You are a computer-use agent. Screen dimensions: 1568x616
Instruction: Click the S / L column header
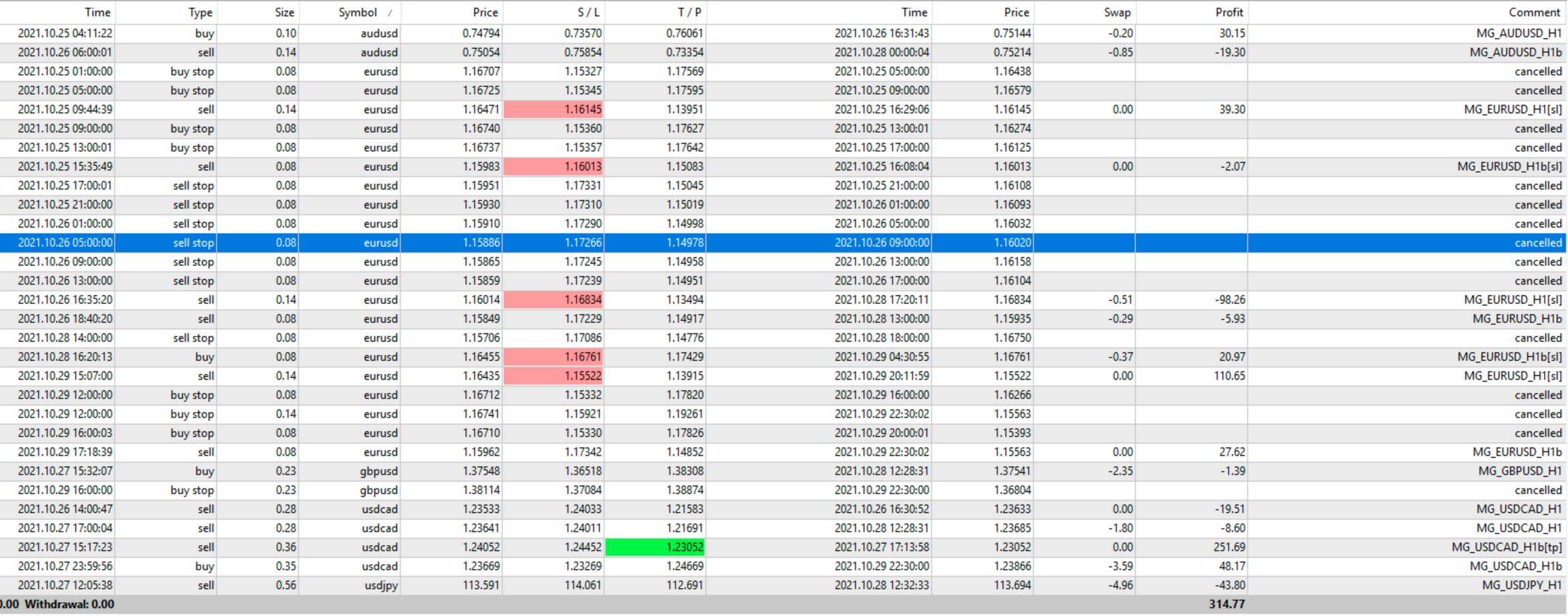554,12
